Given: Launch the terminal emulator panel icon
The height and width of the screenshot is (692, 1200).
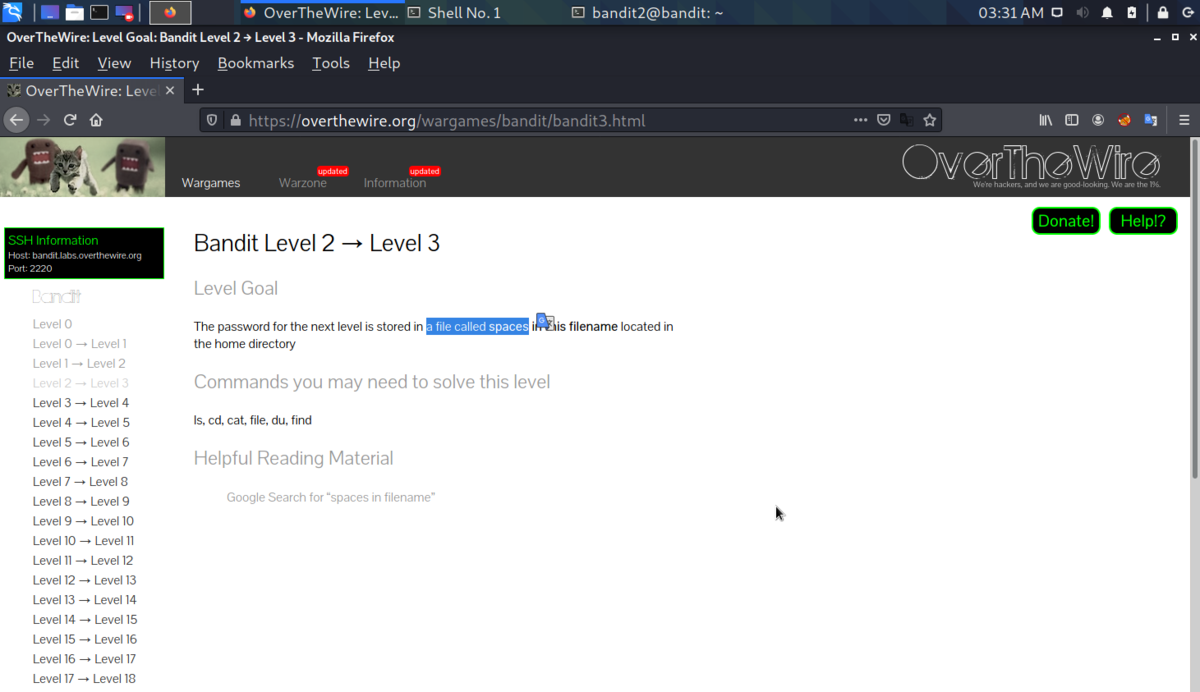Looking at the screenshot, I should 100,13.
